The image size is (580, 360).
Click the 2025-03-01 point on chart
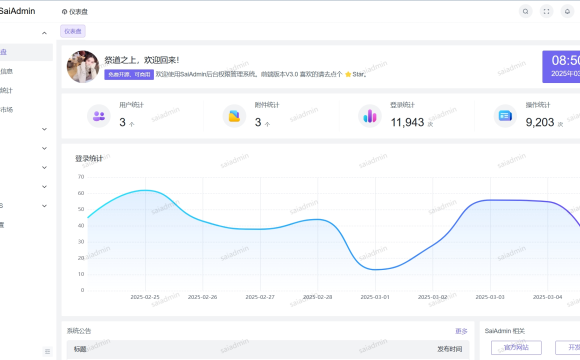click(375, 269)
